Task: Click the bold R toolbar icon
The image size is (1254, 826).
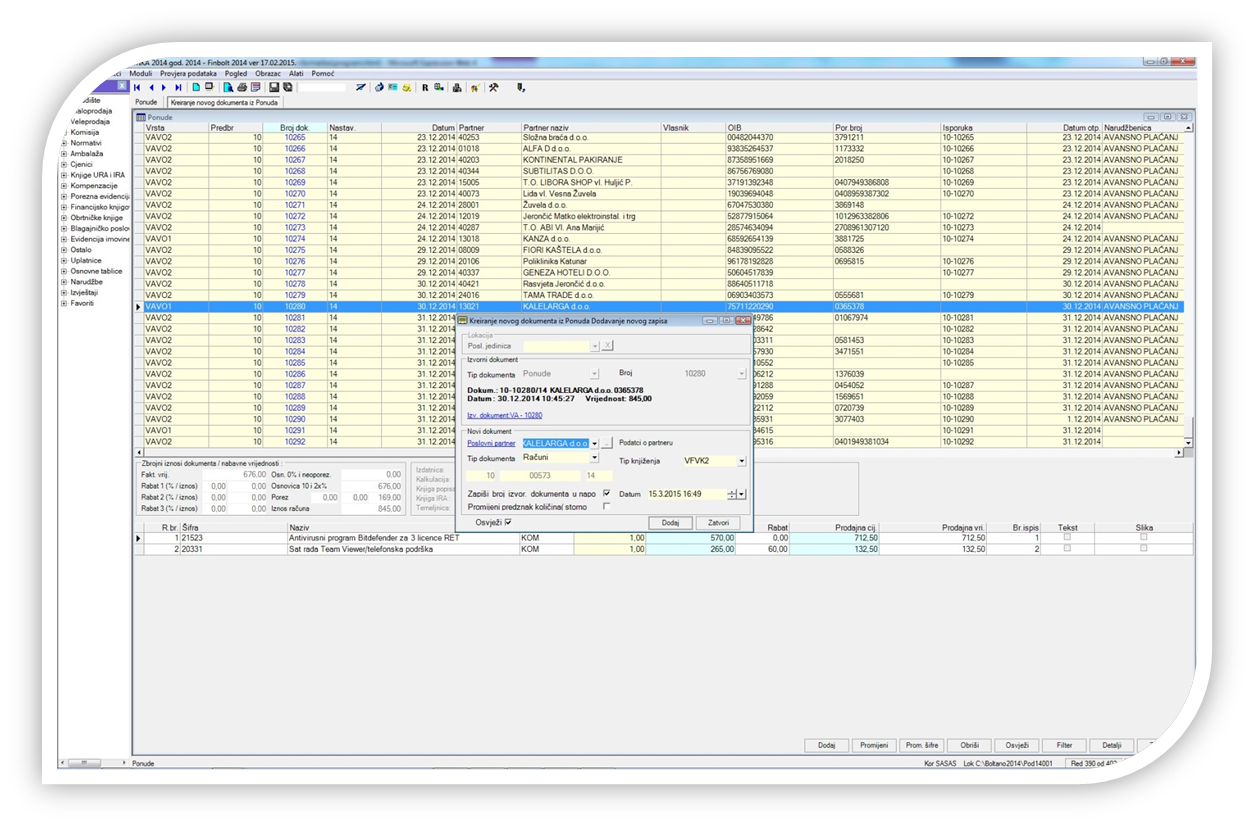Action: click(x=425, y=88)
